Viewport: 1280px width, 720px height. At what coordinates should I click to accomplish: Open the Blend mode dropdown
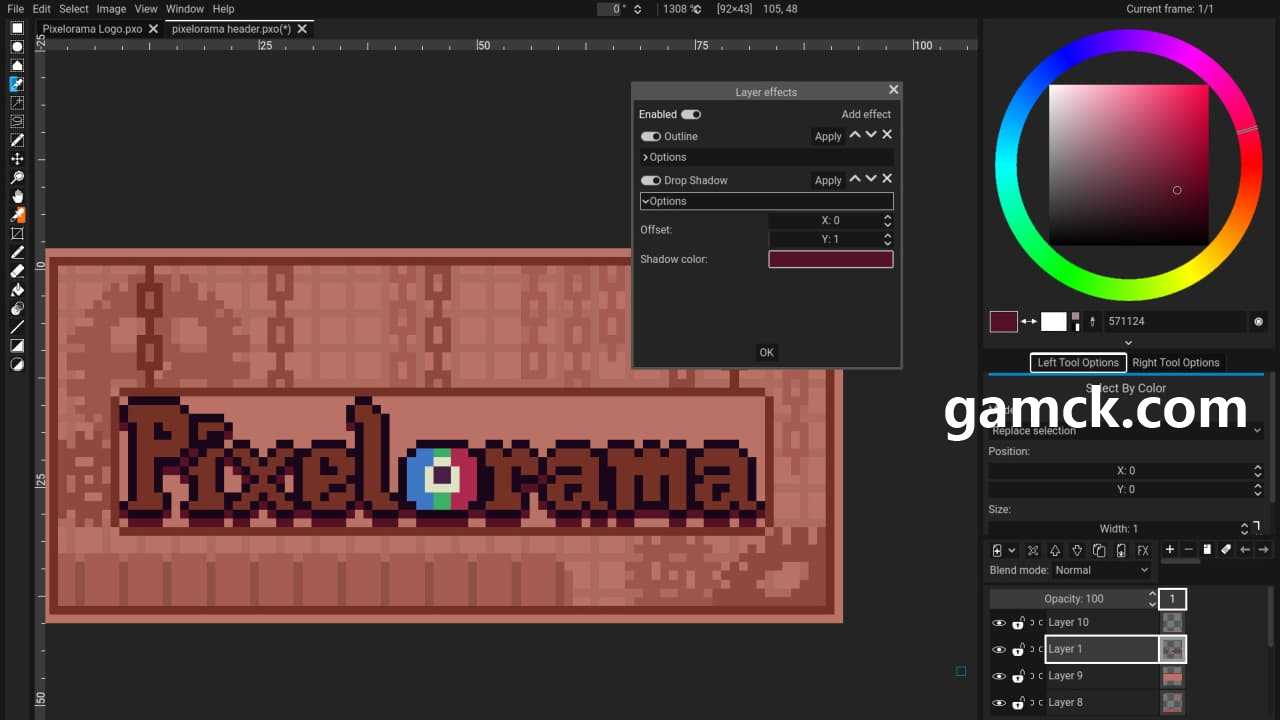click(1102, 570)
